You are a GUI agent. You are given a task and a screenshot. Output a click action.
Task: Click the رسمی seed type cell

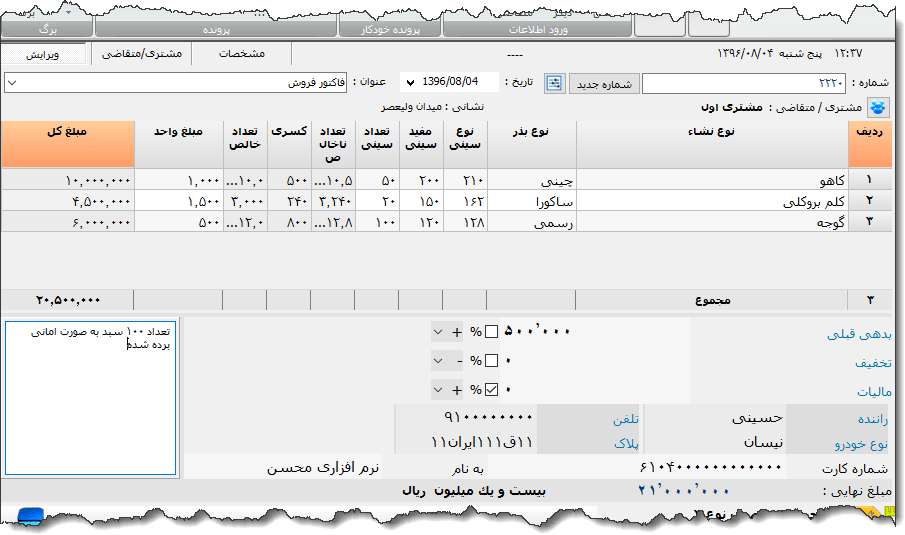pos(532,222)
